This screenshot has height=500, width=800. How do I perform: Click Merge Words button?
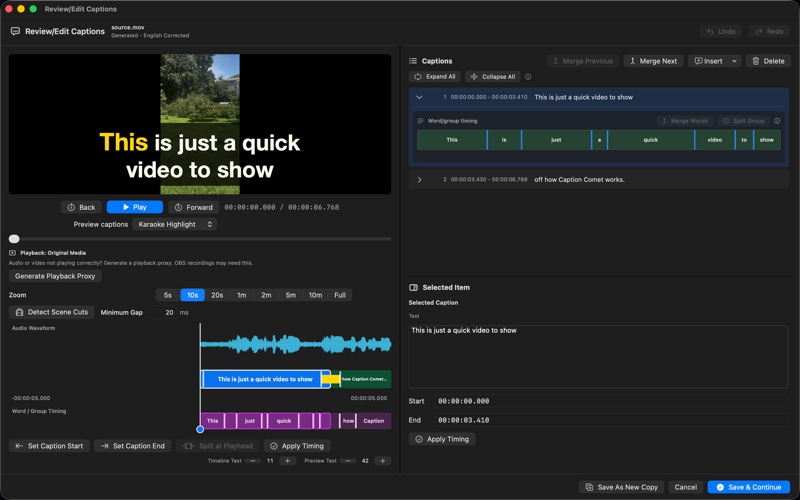[685, 121]
